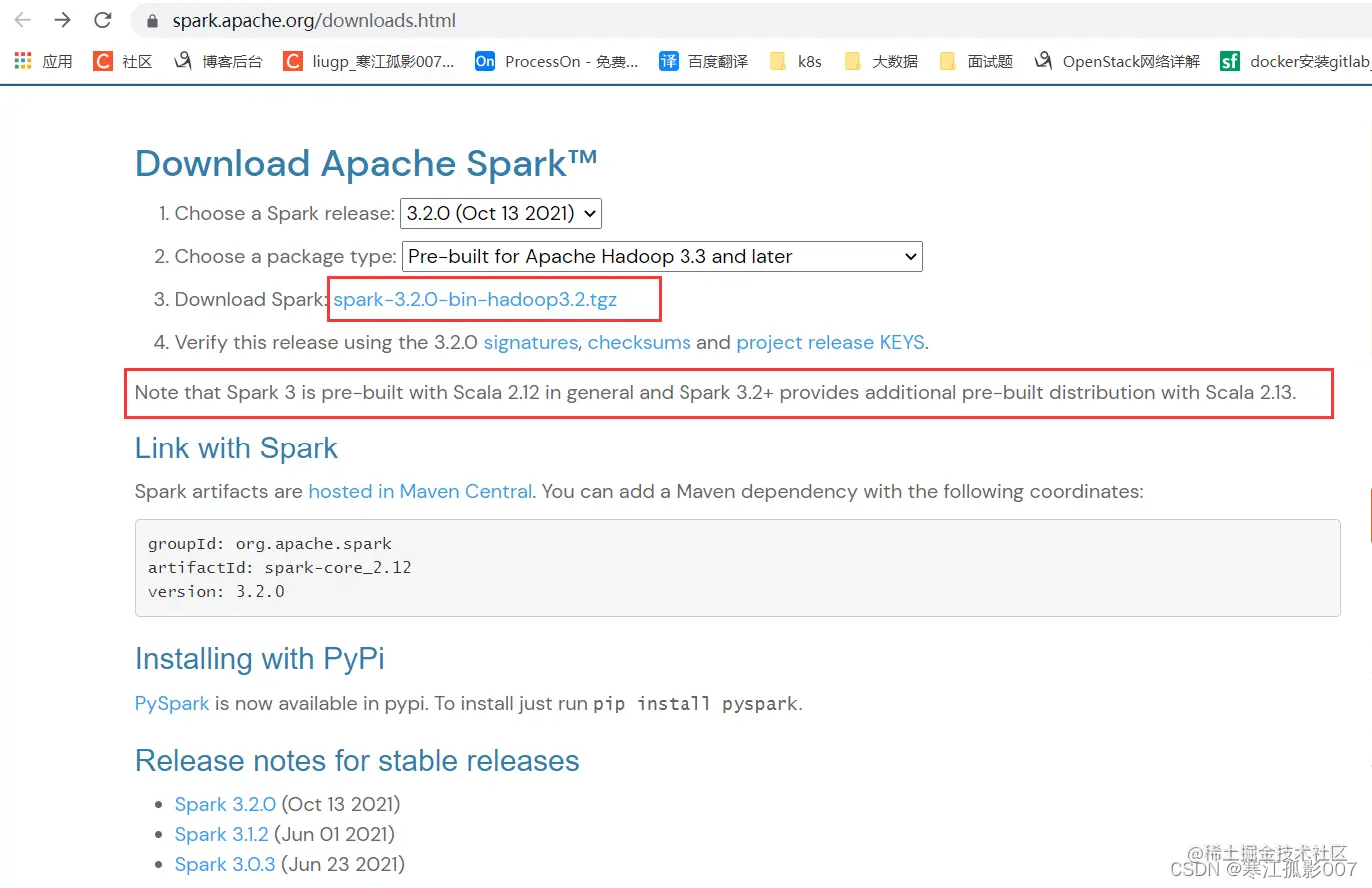The image size is (1372, 888).
Task: Click the Link with Spark heading
Action: (236, 448)
